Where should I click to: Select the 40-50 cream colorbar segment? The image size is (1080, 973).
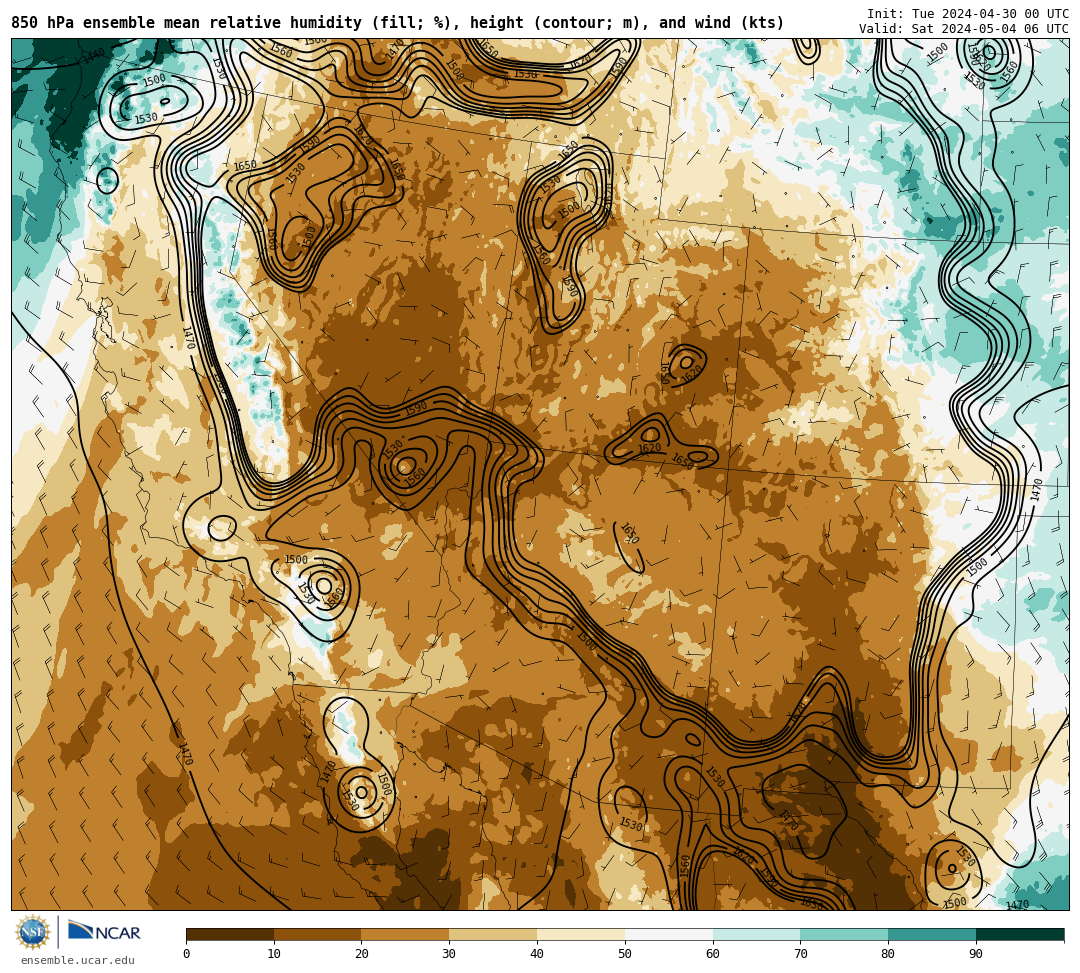581,934
